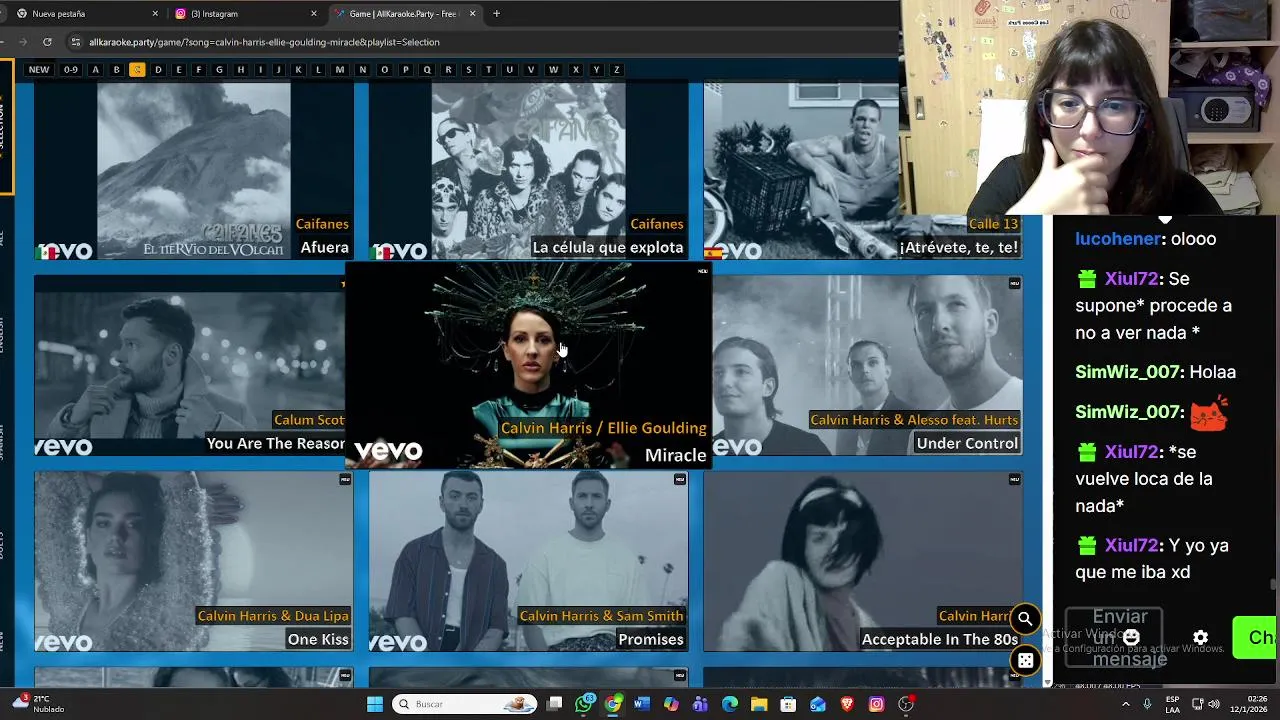Click the taskbar Buscar search box
Viewport: 1280px width, 720px height.
click(x=465, y=704)
